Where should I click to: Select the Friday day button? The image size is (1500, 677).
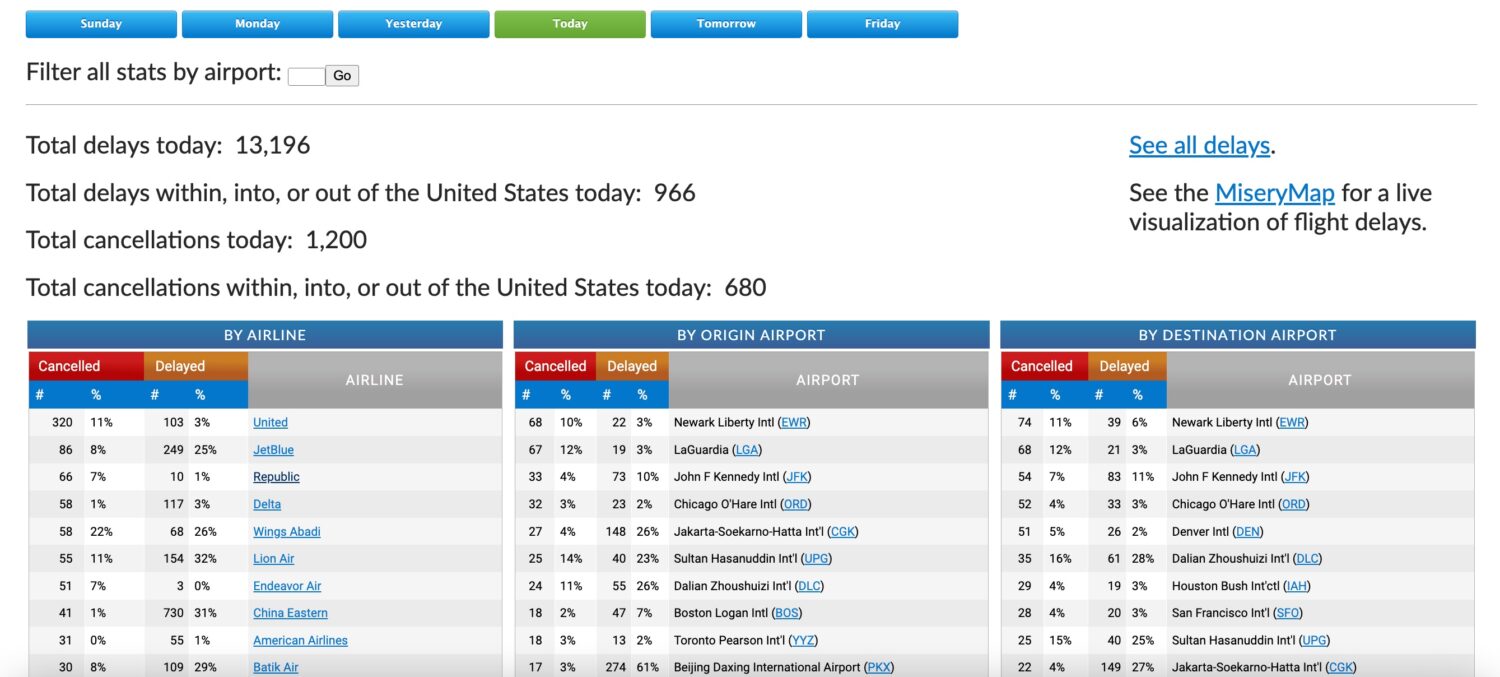[x=882, y=24]
